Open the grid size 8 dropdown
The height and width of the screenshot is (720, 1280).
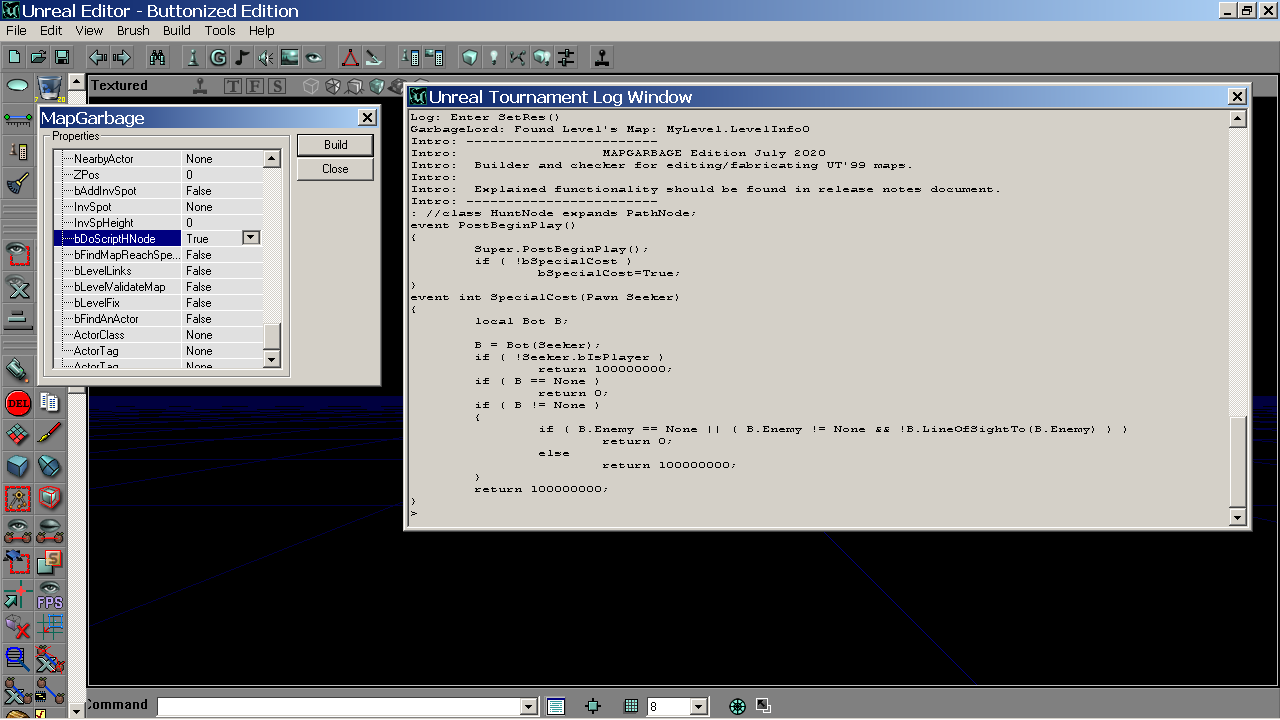tap(699, 706)
